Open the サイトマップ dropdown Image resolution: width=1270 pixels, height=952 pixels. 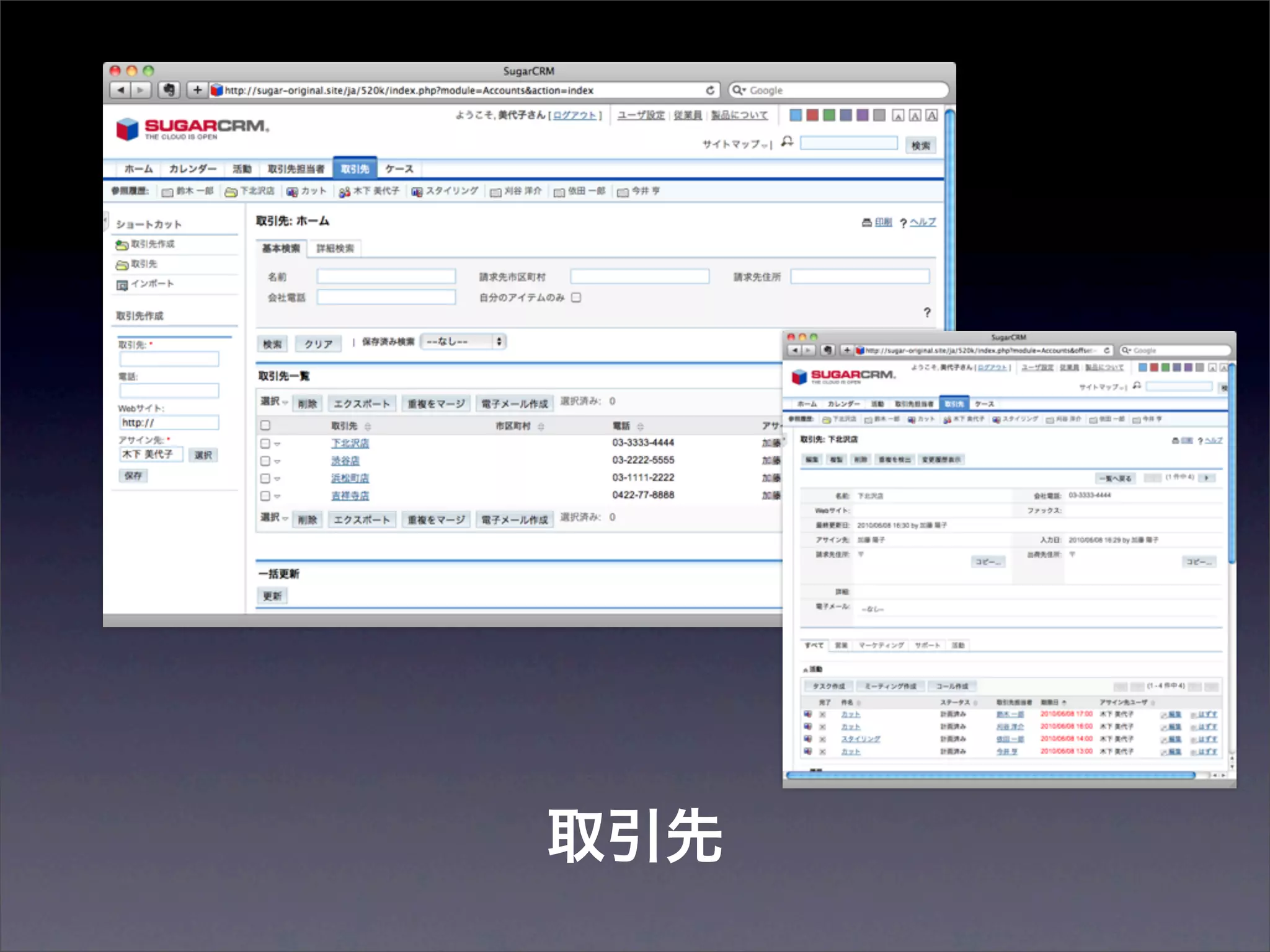pos(736,144)
